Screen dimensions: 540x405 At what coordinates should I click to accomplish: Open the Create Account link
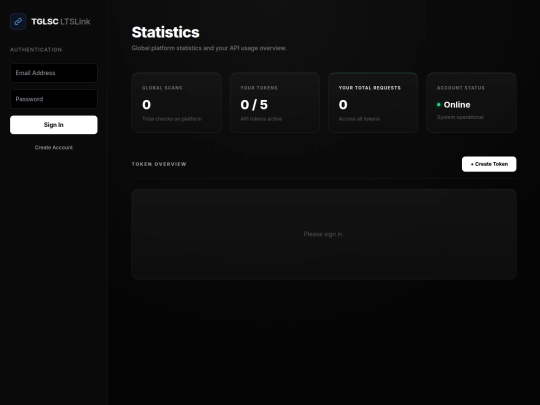coord(54,147)
